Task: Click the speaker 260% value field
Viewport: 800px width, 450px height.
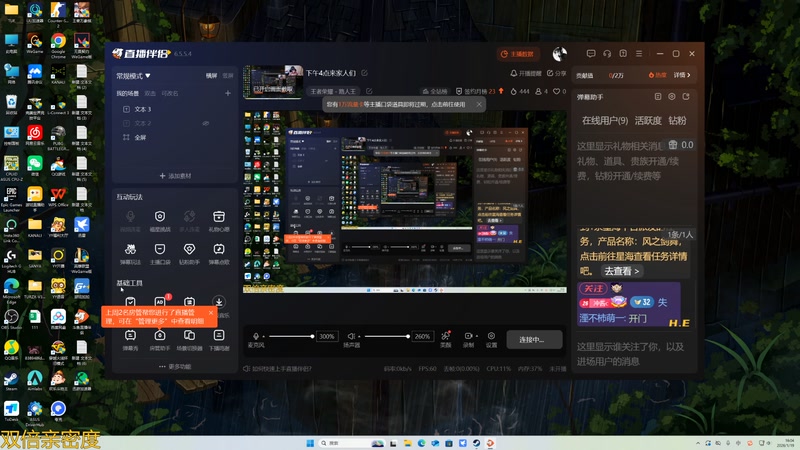Action: [x=422, y=336]
